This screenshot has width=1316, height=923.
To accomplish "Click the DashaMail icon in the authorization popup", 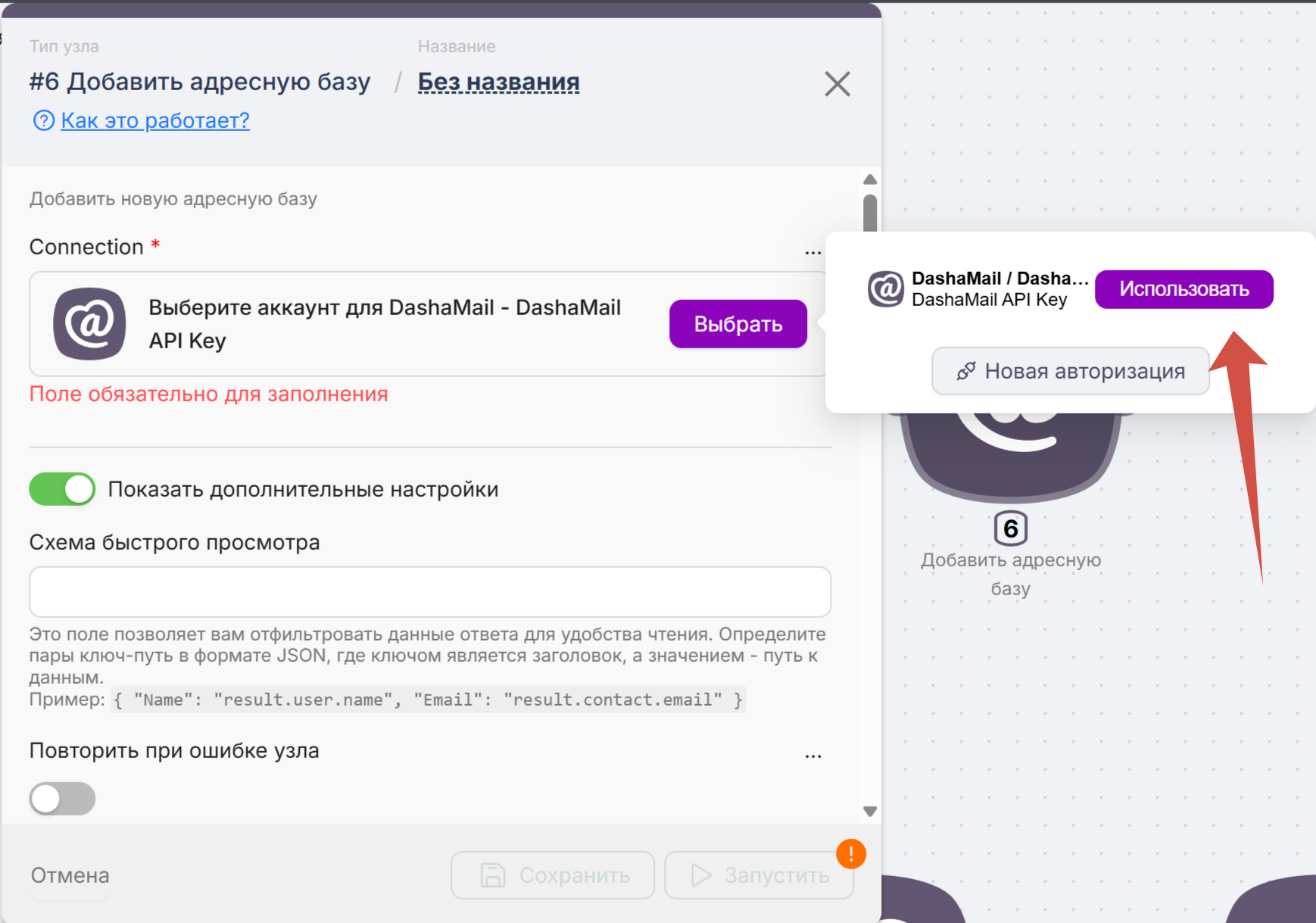I will point(886,289).
